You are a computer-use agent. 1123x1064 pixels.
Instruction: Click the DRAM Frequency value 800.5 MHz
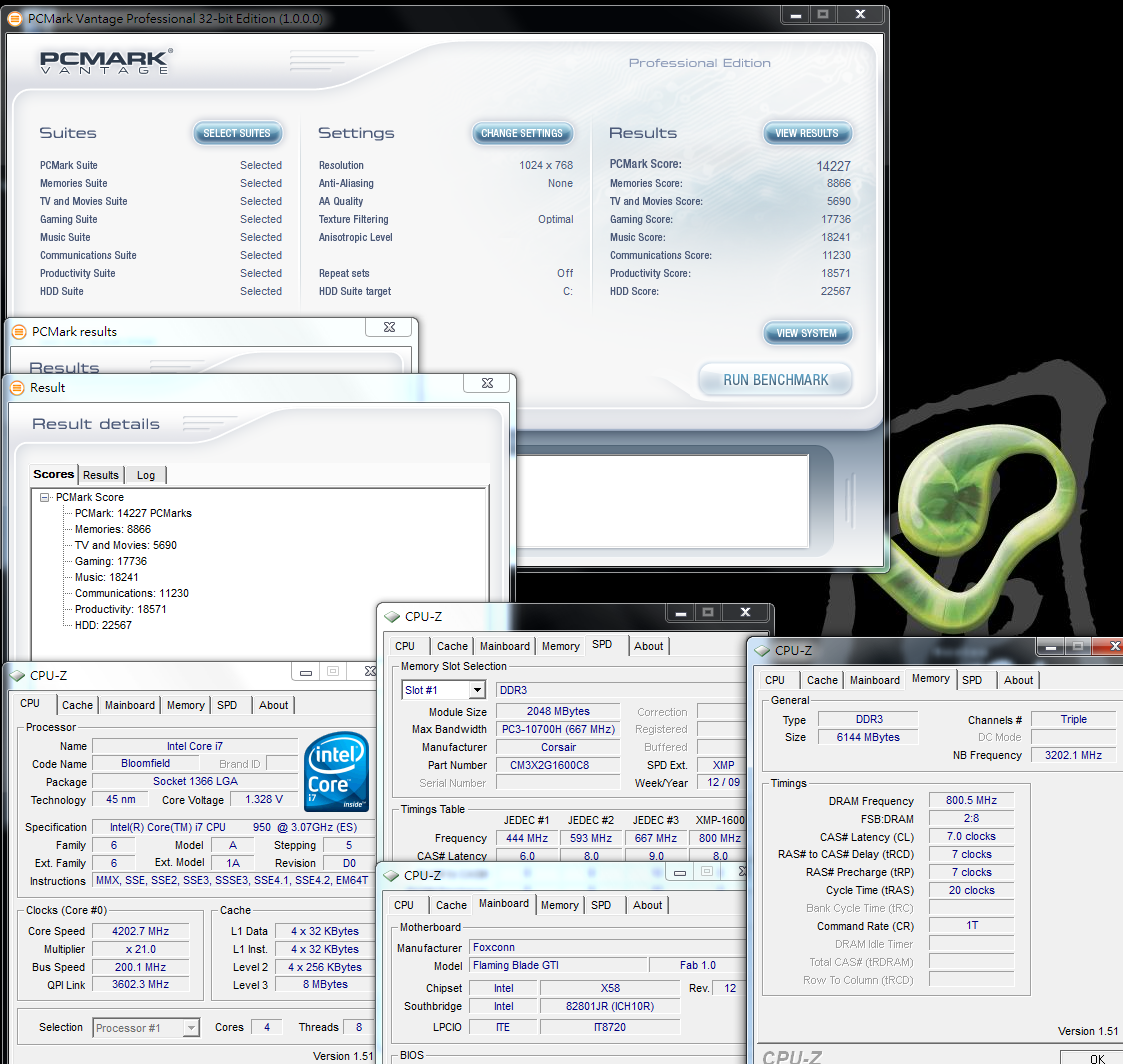(x=971, y=801)
